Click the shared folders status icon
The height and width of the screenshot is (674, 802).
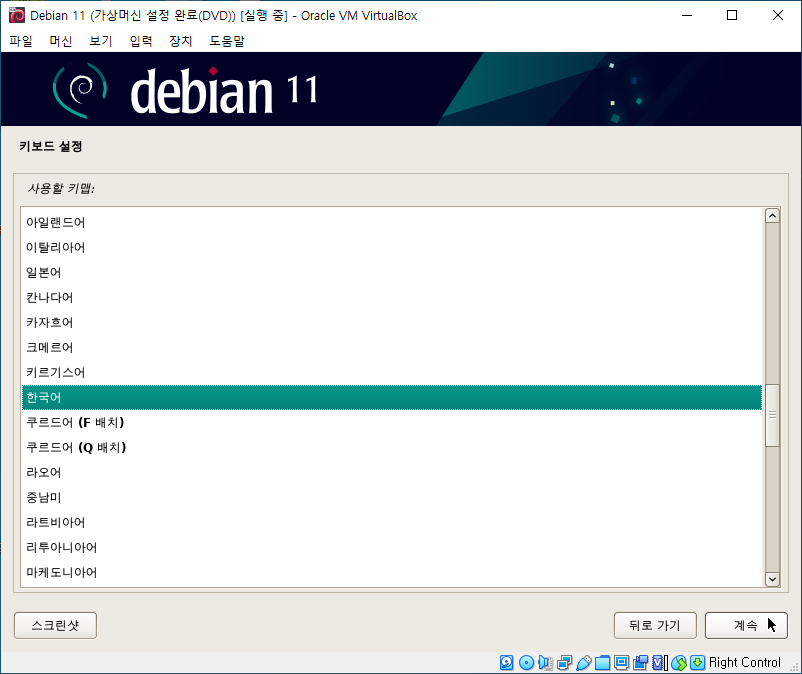[603, 662]
